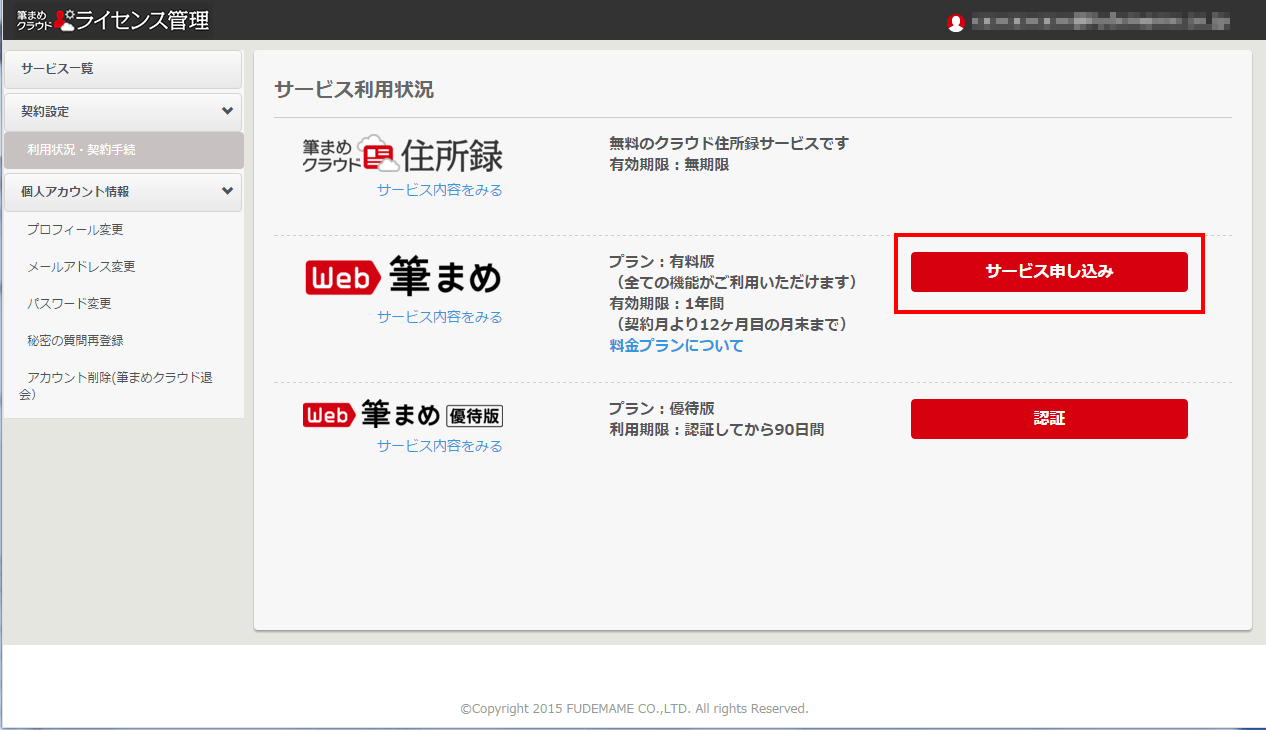Viewport: 1266px width, 730px height.
Task: Click the 筆まめクラウド ライセンス管理 header logo
Action: pyautogui.click(x=113, y=19)
